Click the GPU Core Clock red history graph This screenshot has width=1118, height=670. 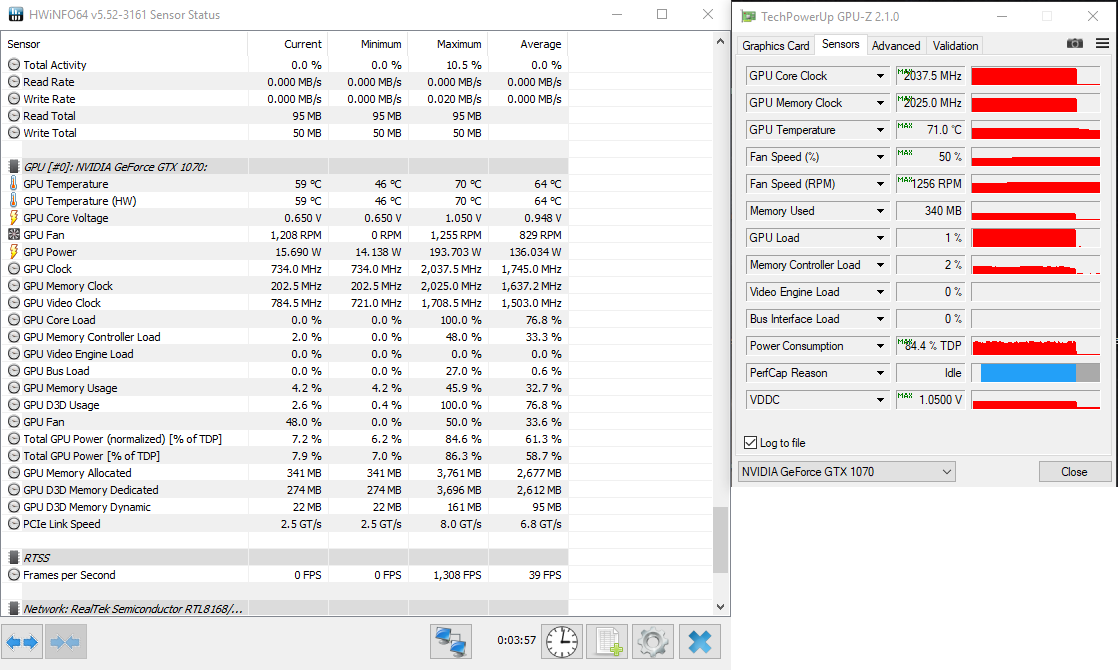click(1035, 76)
